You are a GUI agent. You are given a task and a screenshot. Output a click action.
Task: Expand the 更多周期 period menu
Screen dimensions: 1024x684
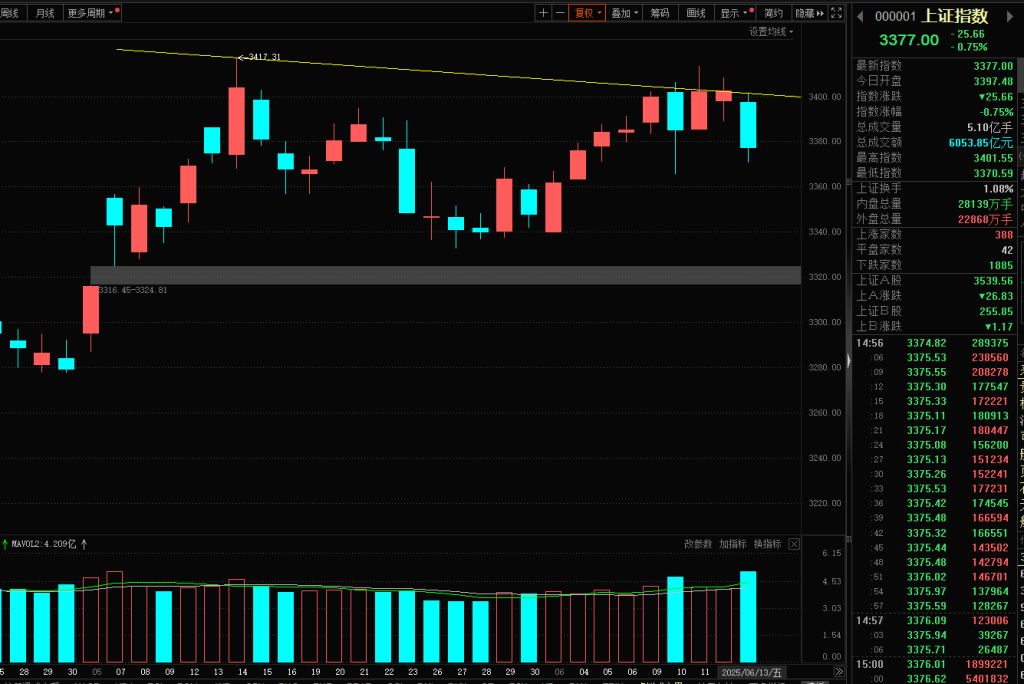tap(92, 12)
